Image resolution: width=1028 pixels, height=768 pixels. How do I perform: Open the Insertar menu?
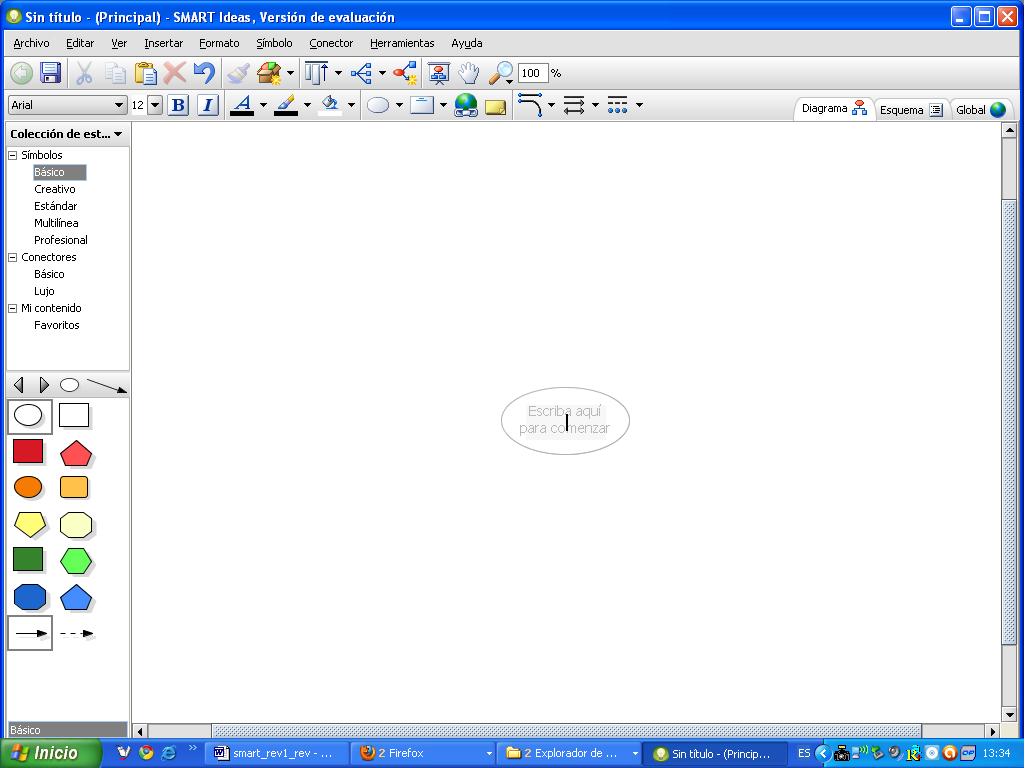pos(163,43)
